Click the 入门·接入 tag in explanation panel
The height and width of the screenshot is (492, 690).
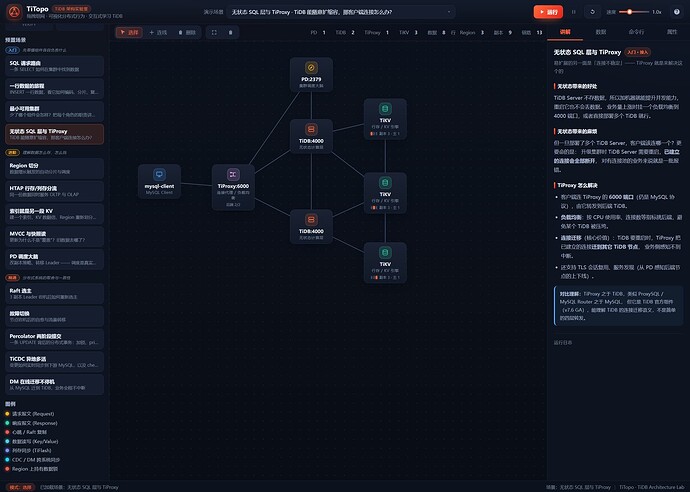(x=638, y=52)
